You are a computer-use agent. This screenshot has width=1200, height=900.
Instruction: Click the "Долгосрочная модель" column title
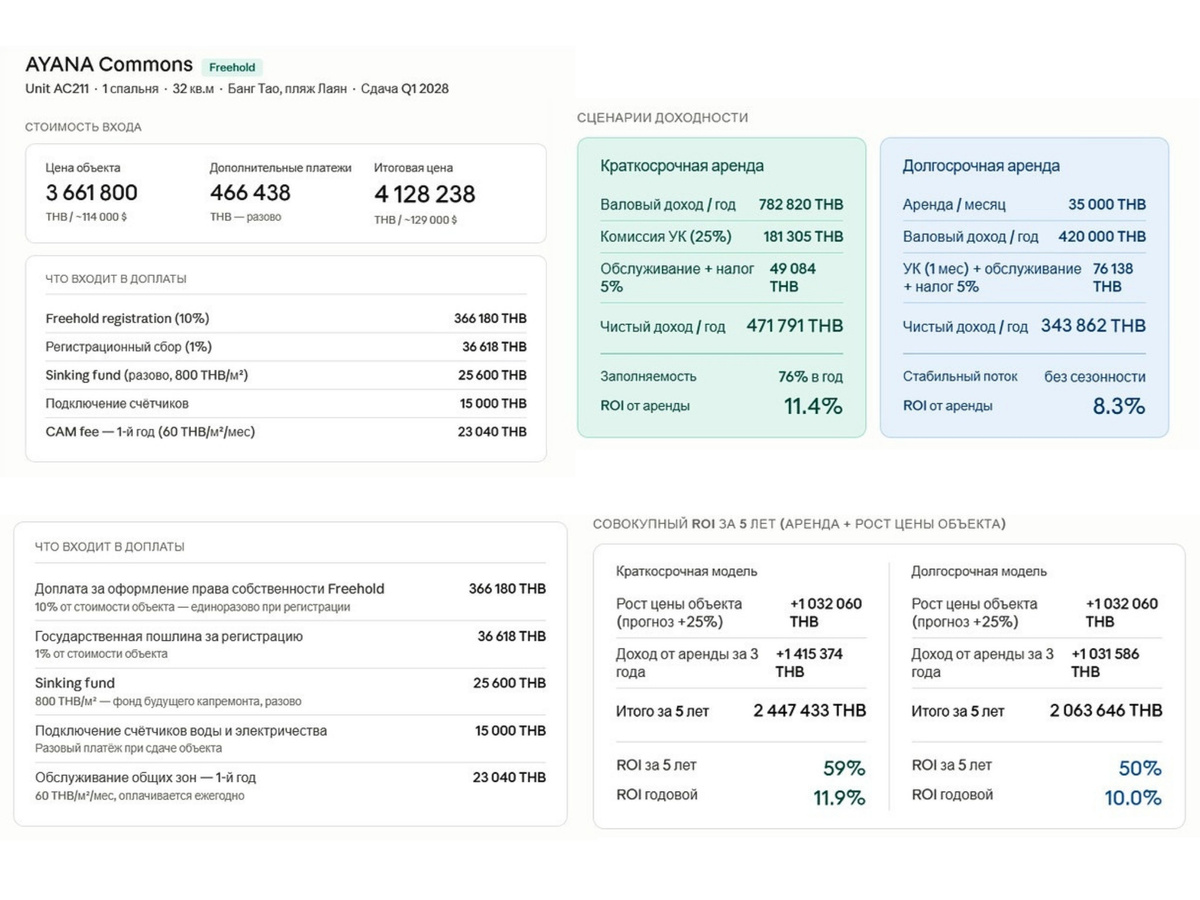coord(979,572)
